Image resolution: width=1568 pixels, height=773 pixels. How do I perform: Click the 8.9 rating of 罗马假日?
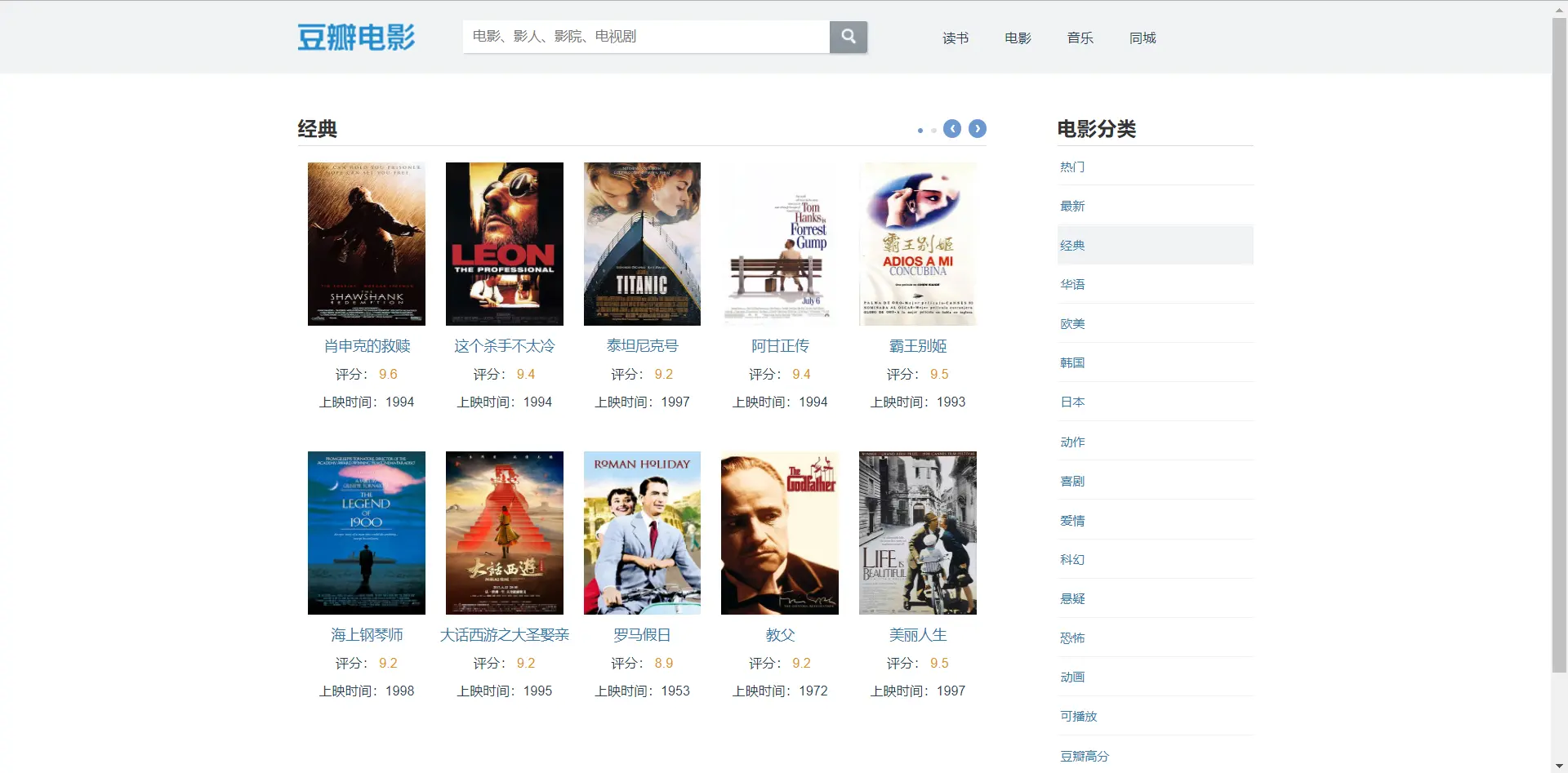tap(663, 664)
